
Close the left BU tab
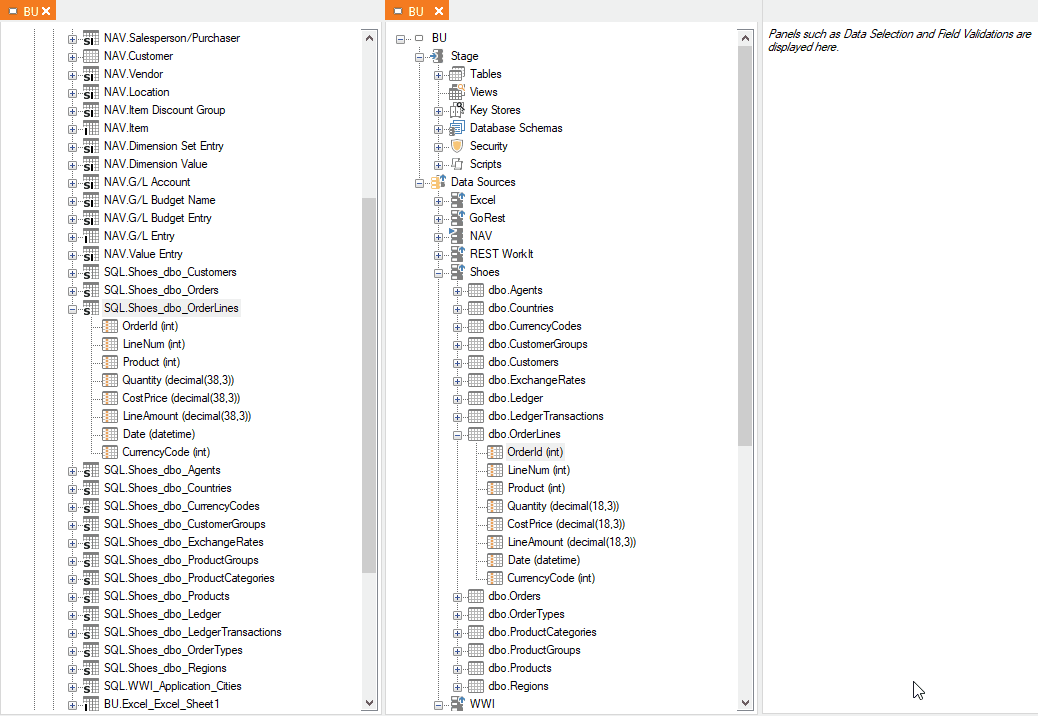pyautogui.click(x=46, y=11)
